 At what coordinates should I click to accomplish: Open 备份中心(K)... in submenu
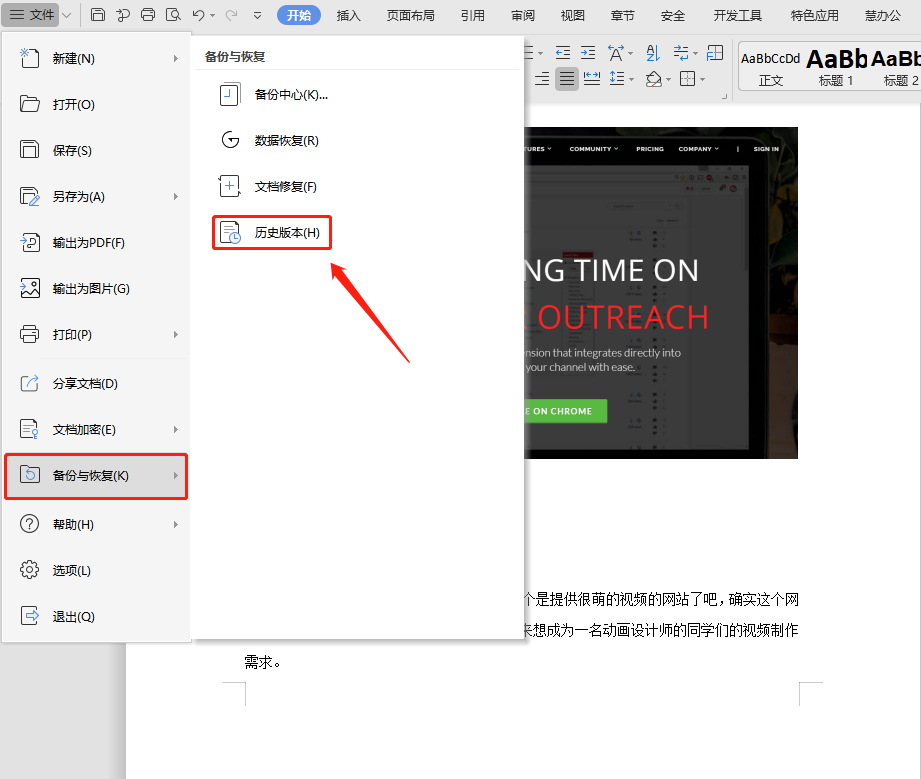pyautogui.click(x=273, y=95)
